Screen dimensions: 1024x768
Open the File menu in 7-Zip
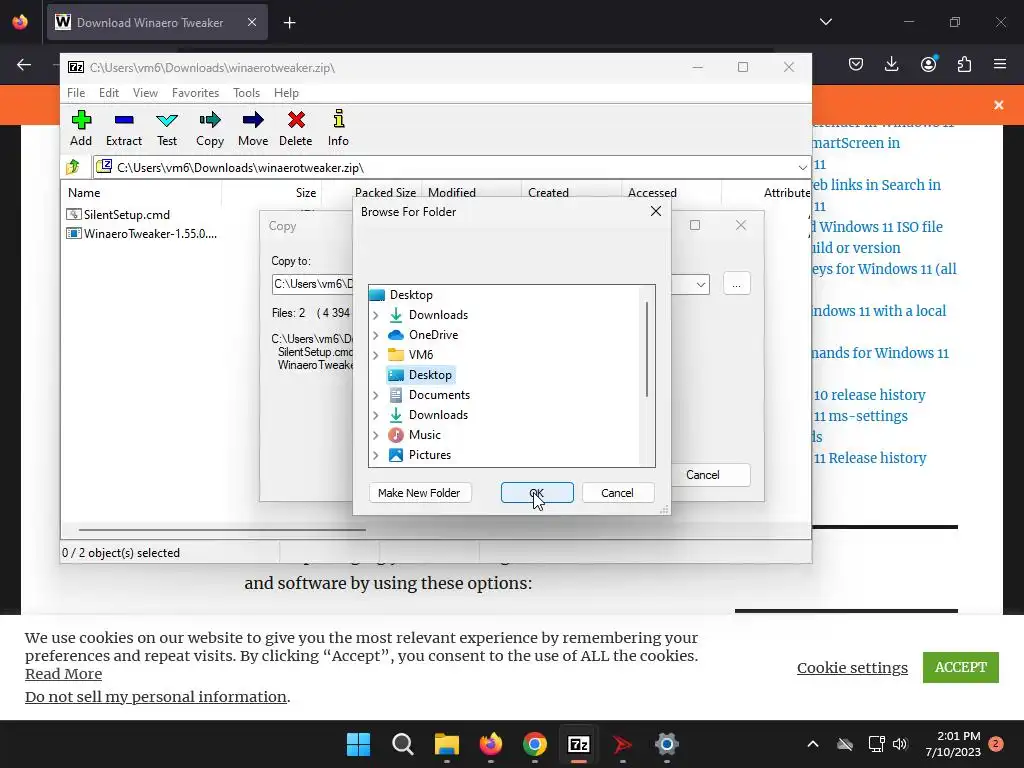pyautogui.click(x=76, y=93)
